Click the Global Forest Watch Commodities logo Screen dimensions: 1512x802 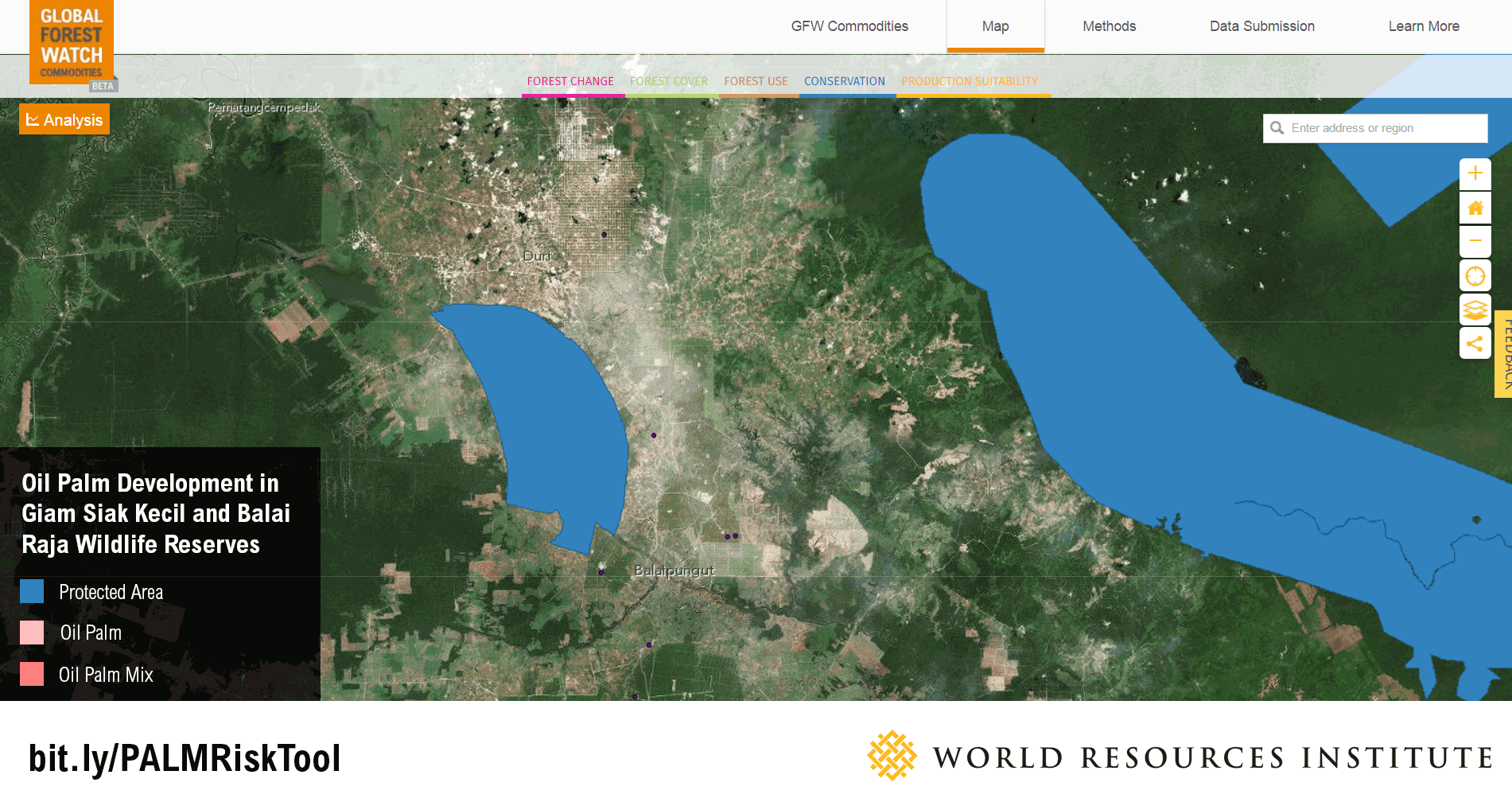72,42
